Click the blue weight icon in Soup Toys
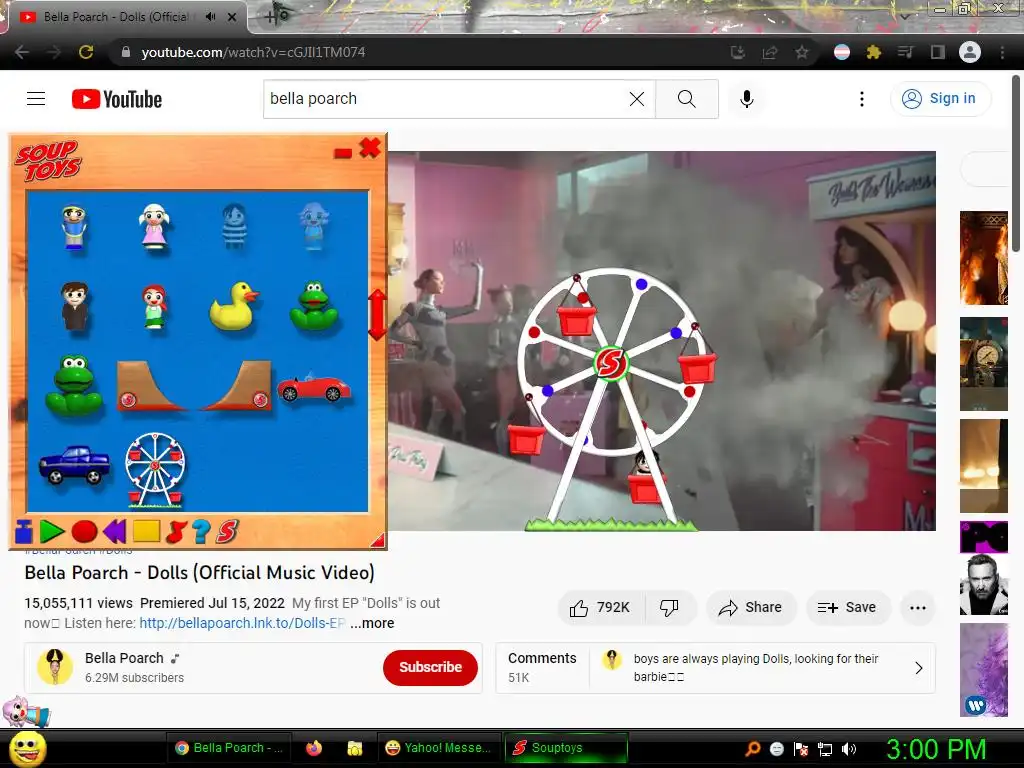The image size is (1024, 768). [24, 532]
